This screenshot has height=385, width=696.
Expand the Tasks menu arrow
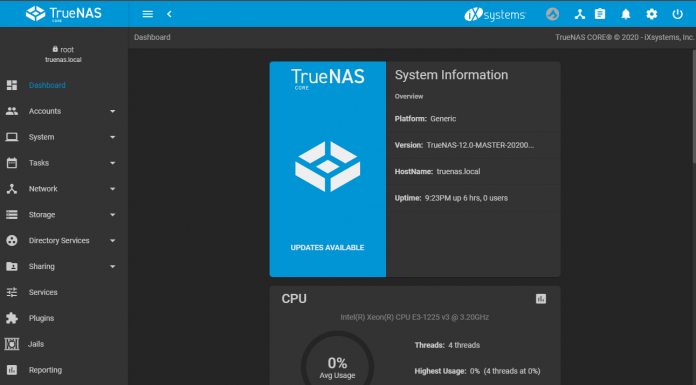point(113,163)
